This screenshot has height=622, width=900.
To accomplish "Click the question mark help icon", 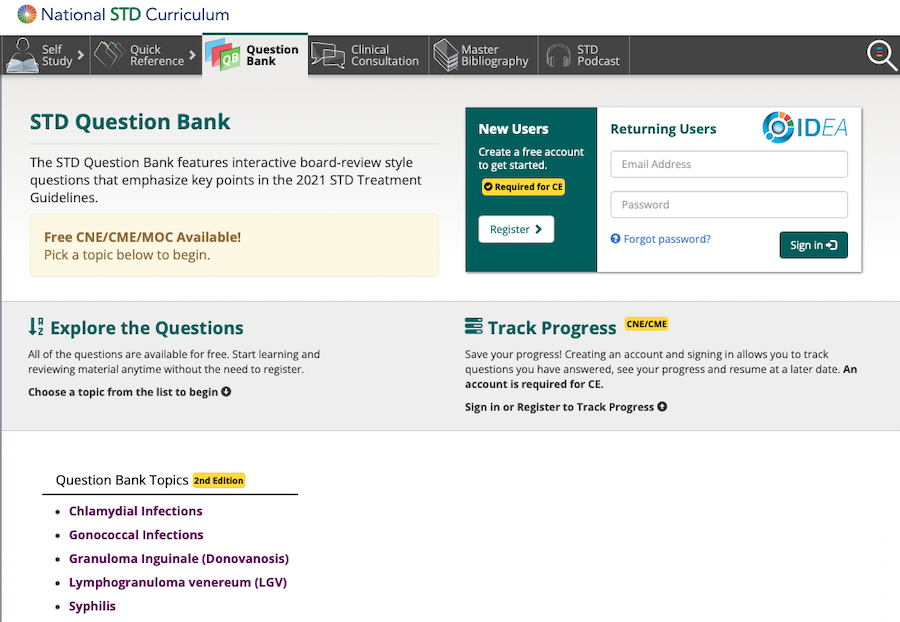I will 615,239.
